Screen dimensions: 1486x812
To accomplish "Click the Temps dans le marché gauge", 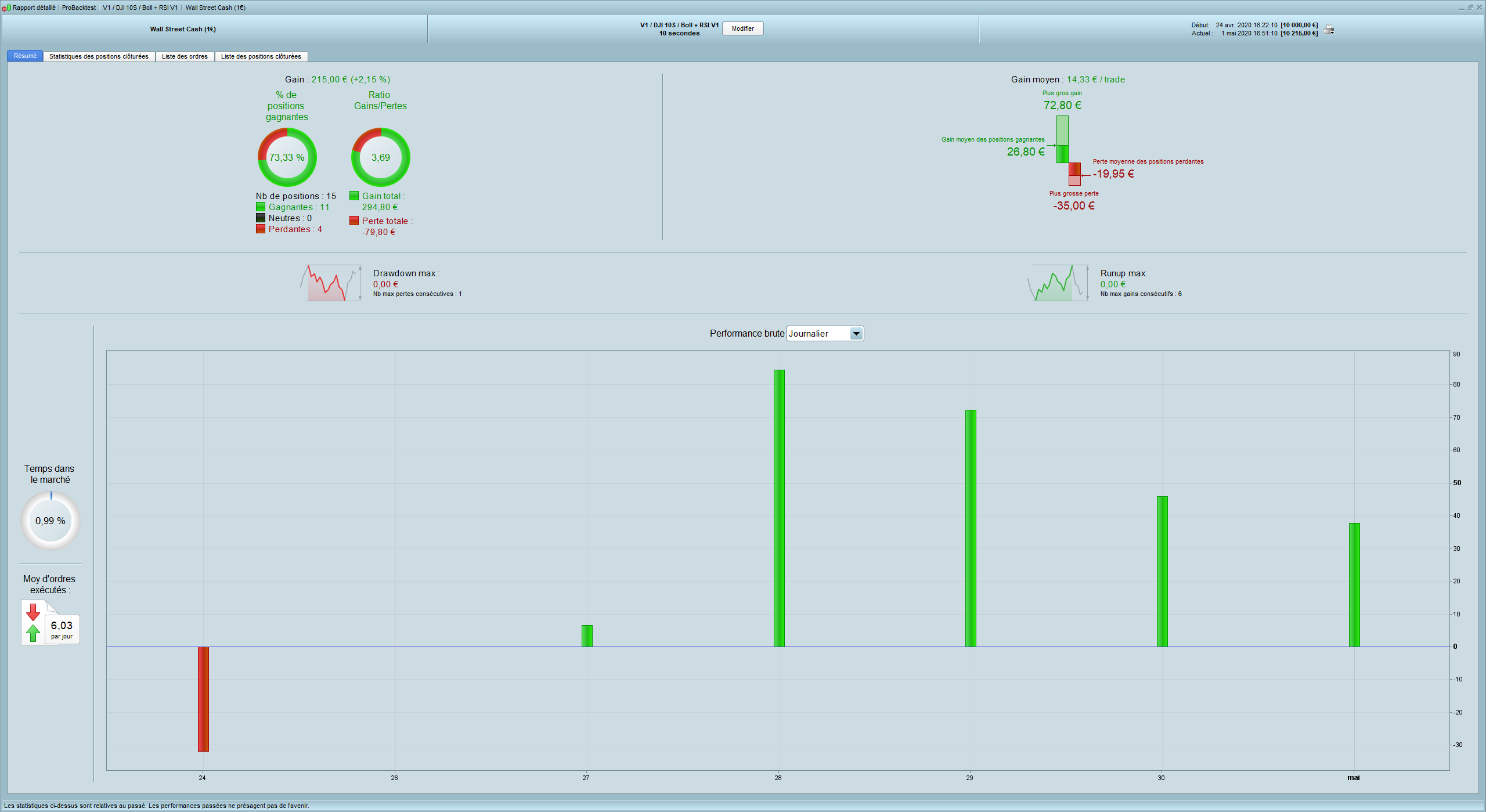I will pos(51,521).
